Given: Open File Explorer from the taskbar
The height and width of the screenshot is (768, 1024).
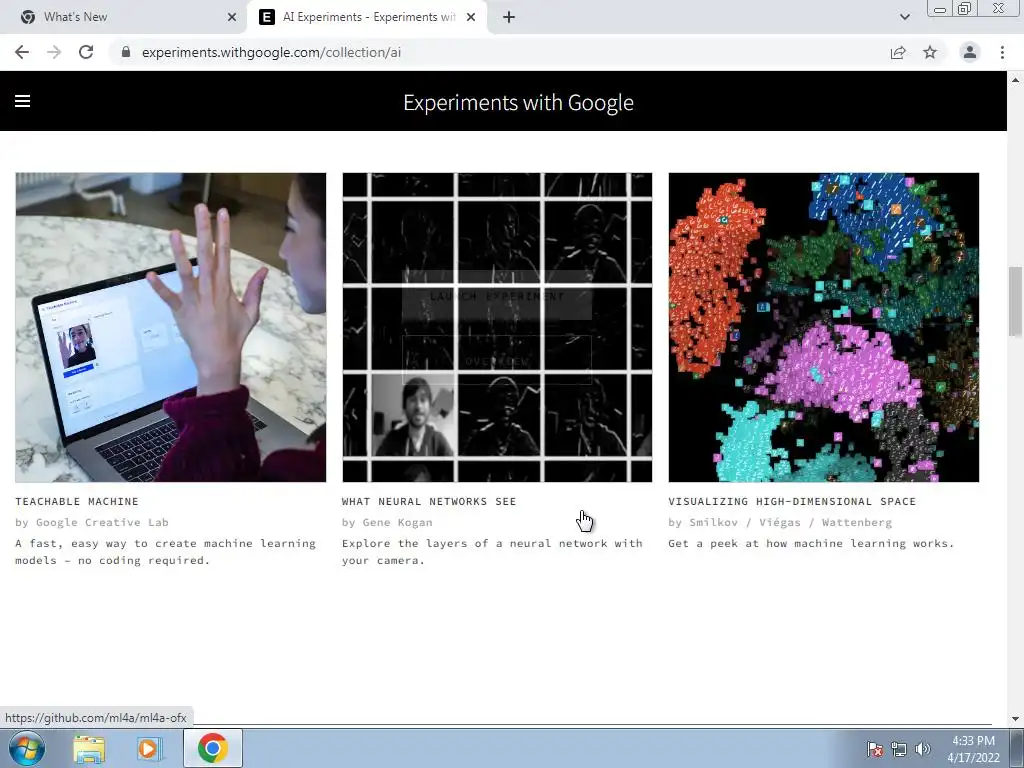Looking at the screenshot, I should 89,749.
